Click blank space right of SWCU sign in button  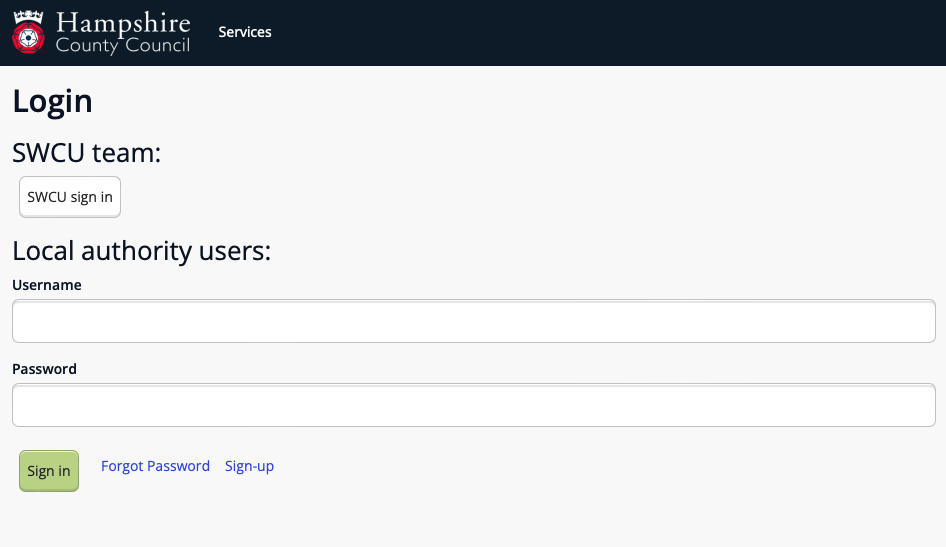500,197
